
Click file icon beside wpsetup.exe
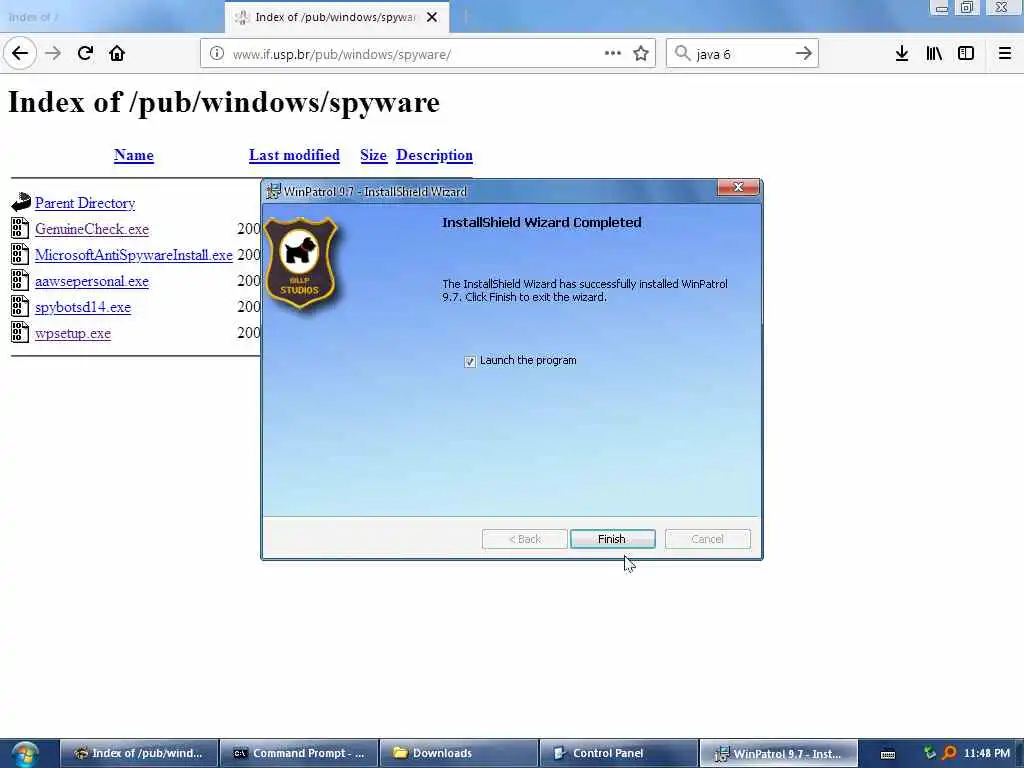click(x=20, y=332)
